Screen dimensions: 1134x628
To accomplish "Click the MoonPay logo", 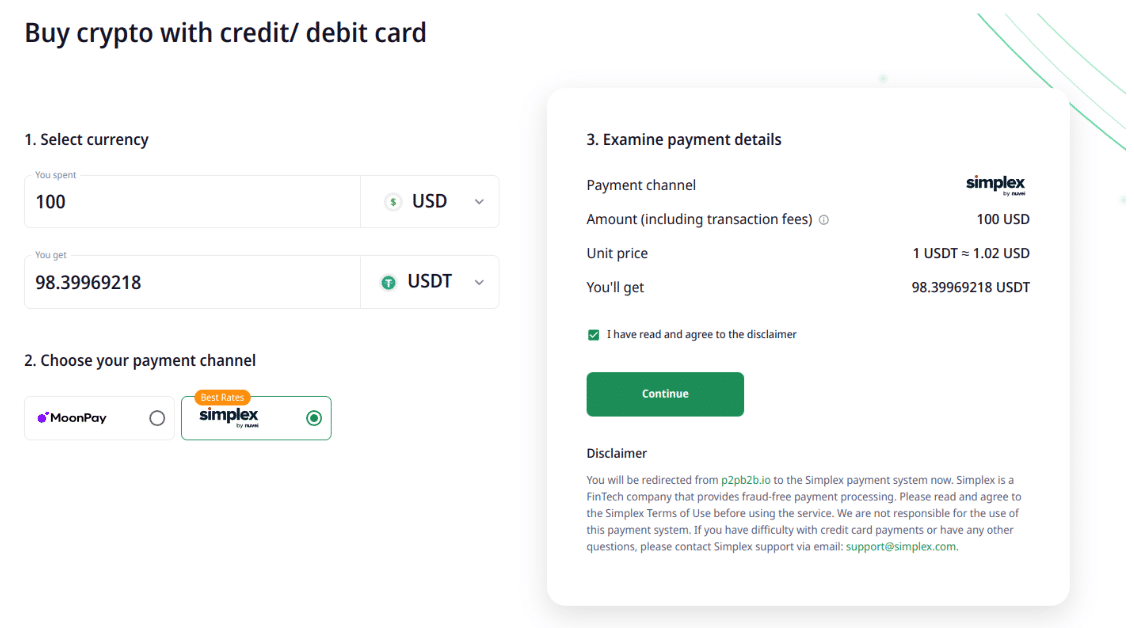I will coord(72,418).
